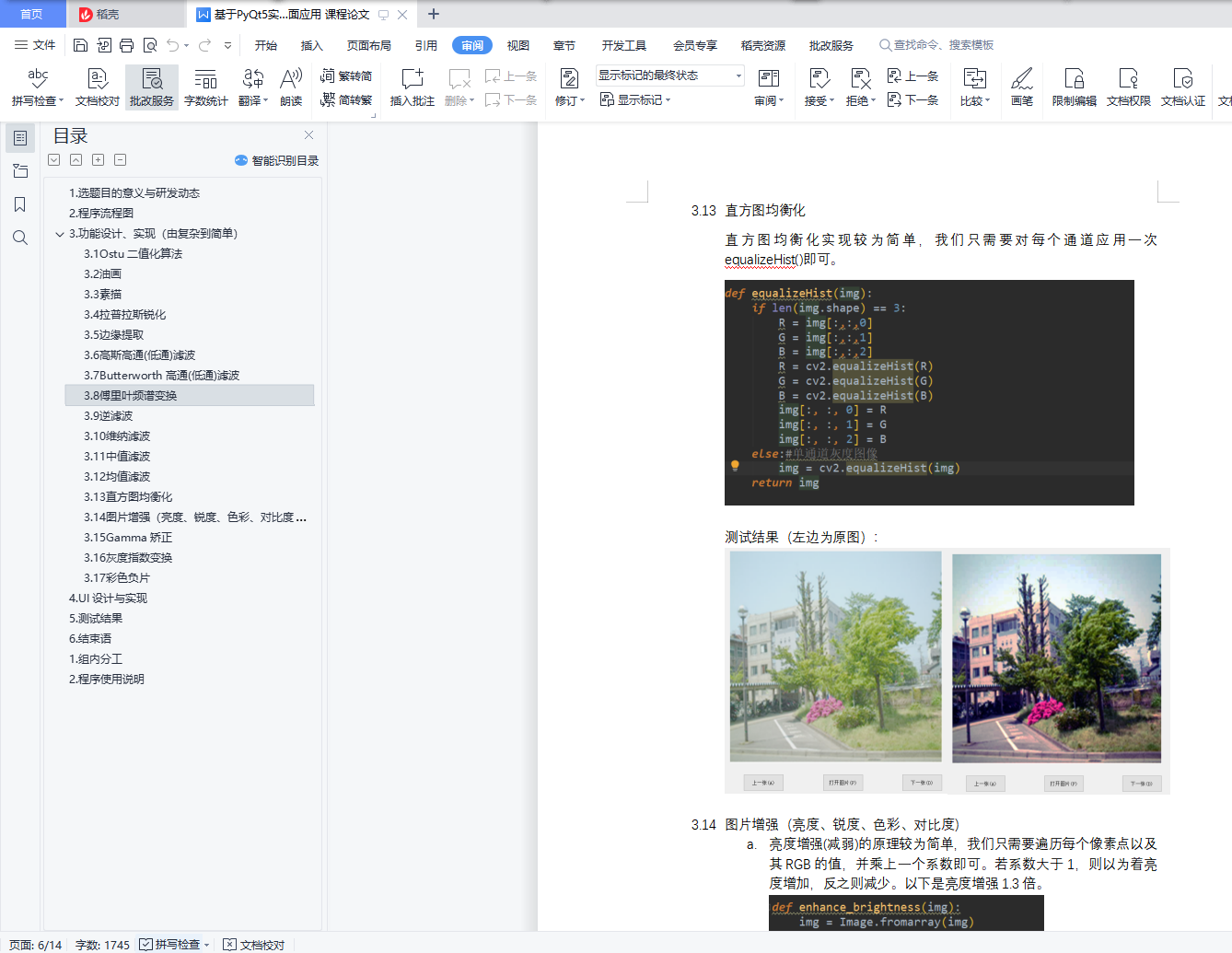
Task: Show the outline pane in sidebar
Action: point(20,138)
